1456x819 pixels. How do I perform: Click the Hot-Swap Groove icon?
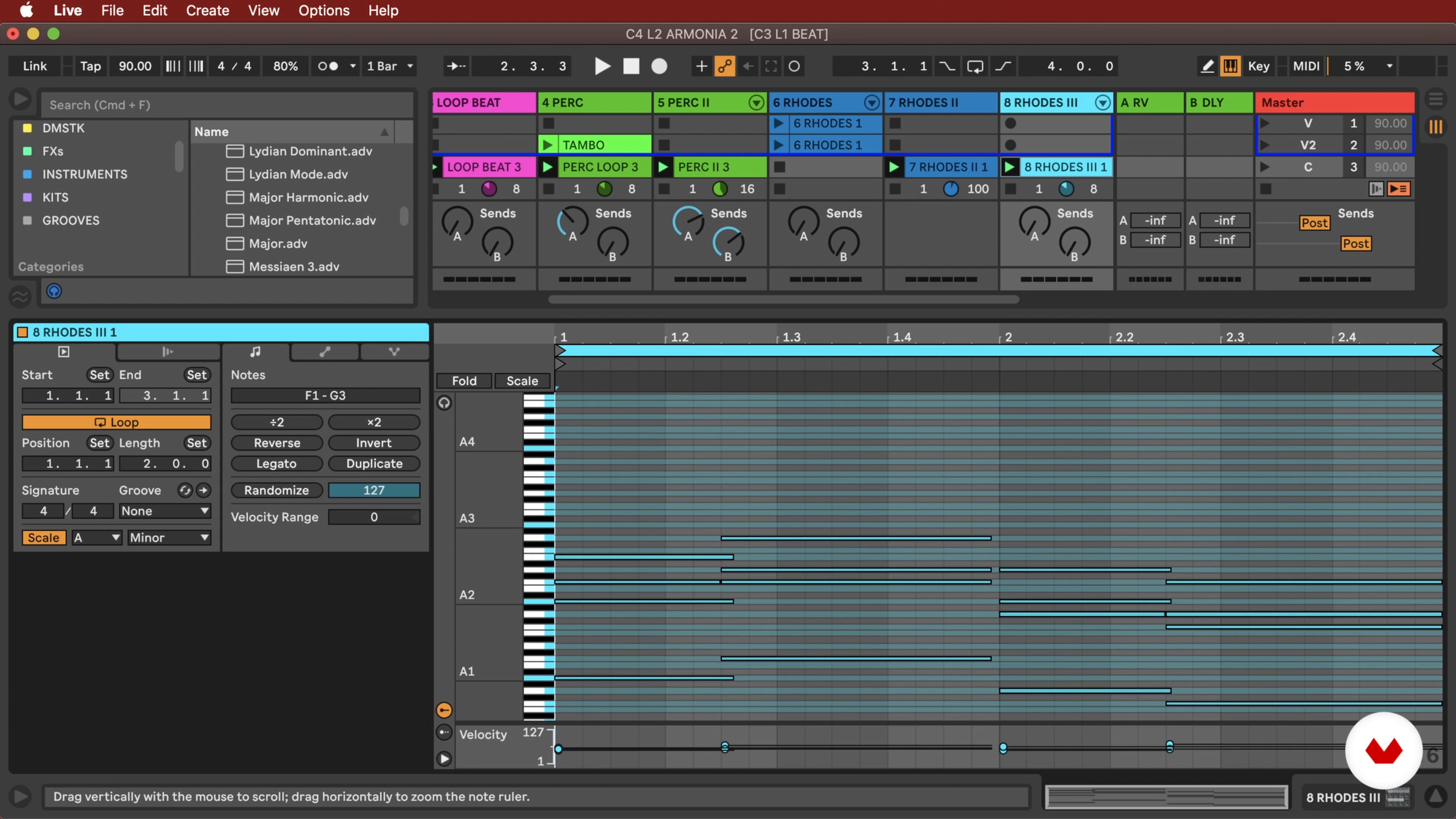tap(185, 490)
